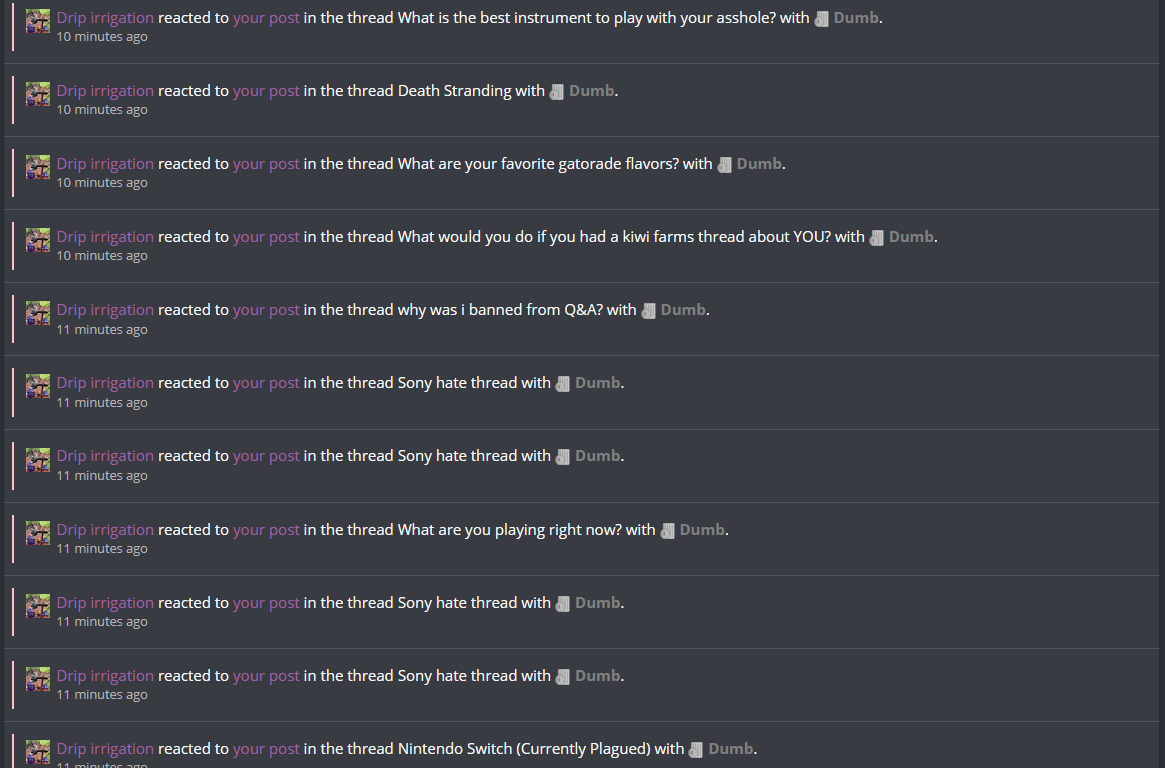
Task: Click avatar beside Nintendo Switch notification
Action: [x=38, y=752]
